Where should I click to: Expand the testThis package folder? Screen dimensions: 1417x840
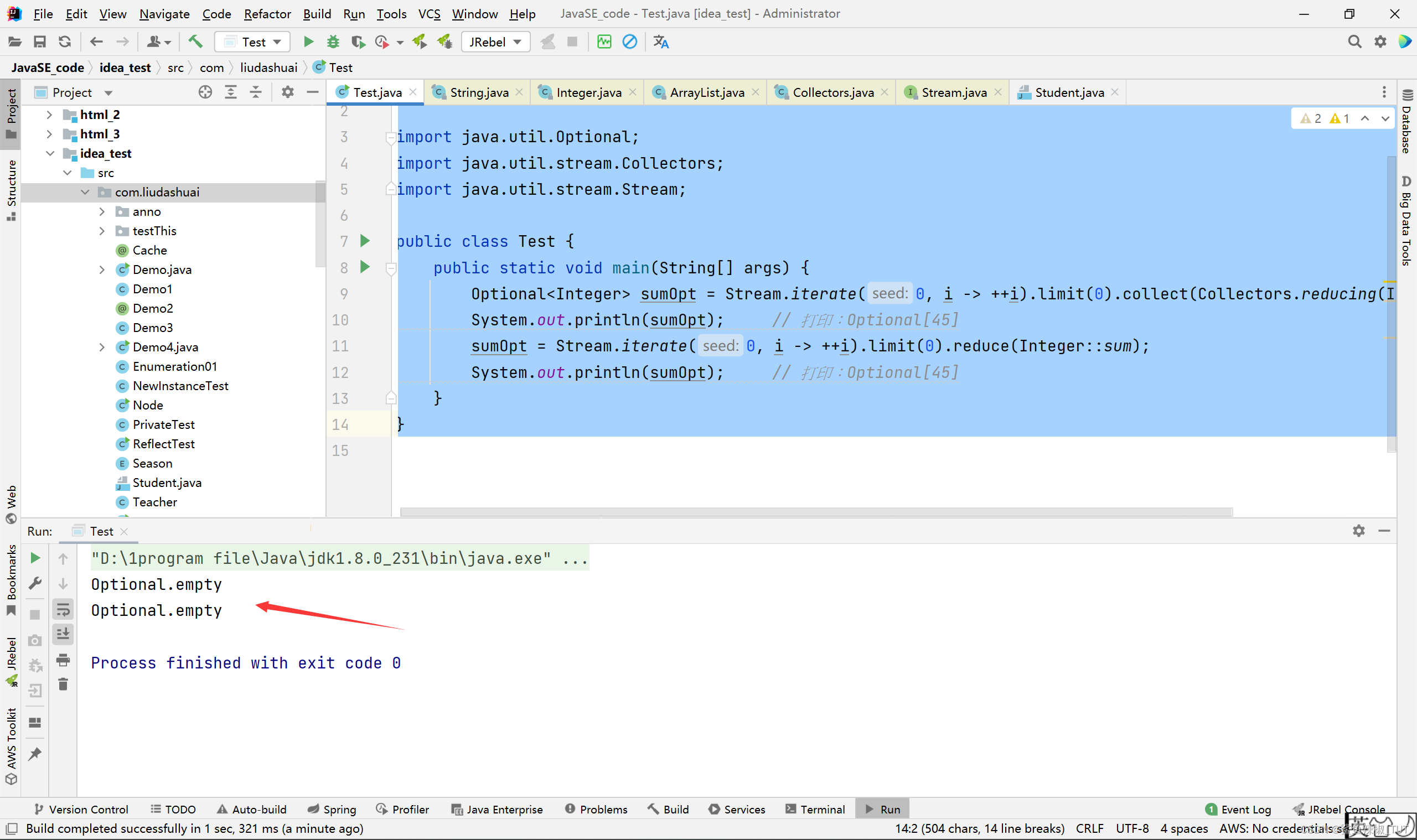pos(100,230)
